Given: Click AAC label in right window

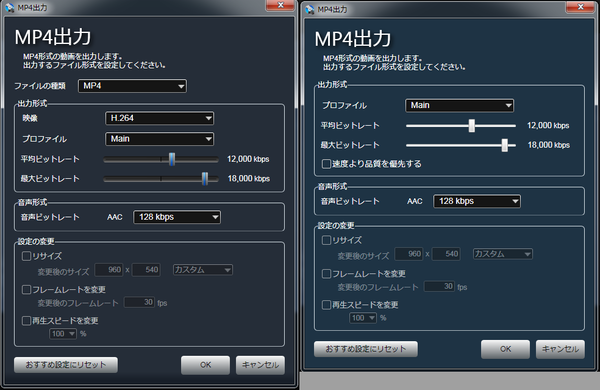Looking at the screenshot, I should coord(415,201).
